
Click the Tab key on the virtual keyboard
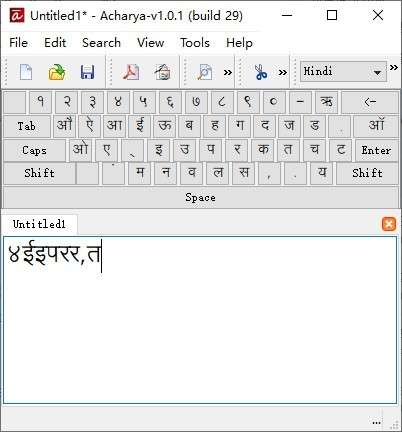[27, 126]
